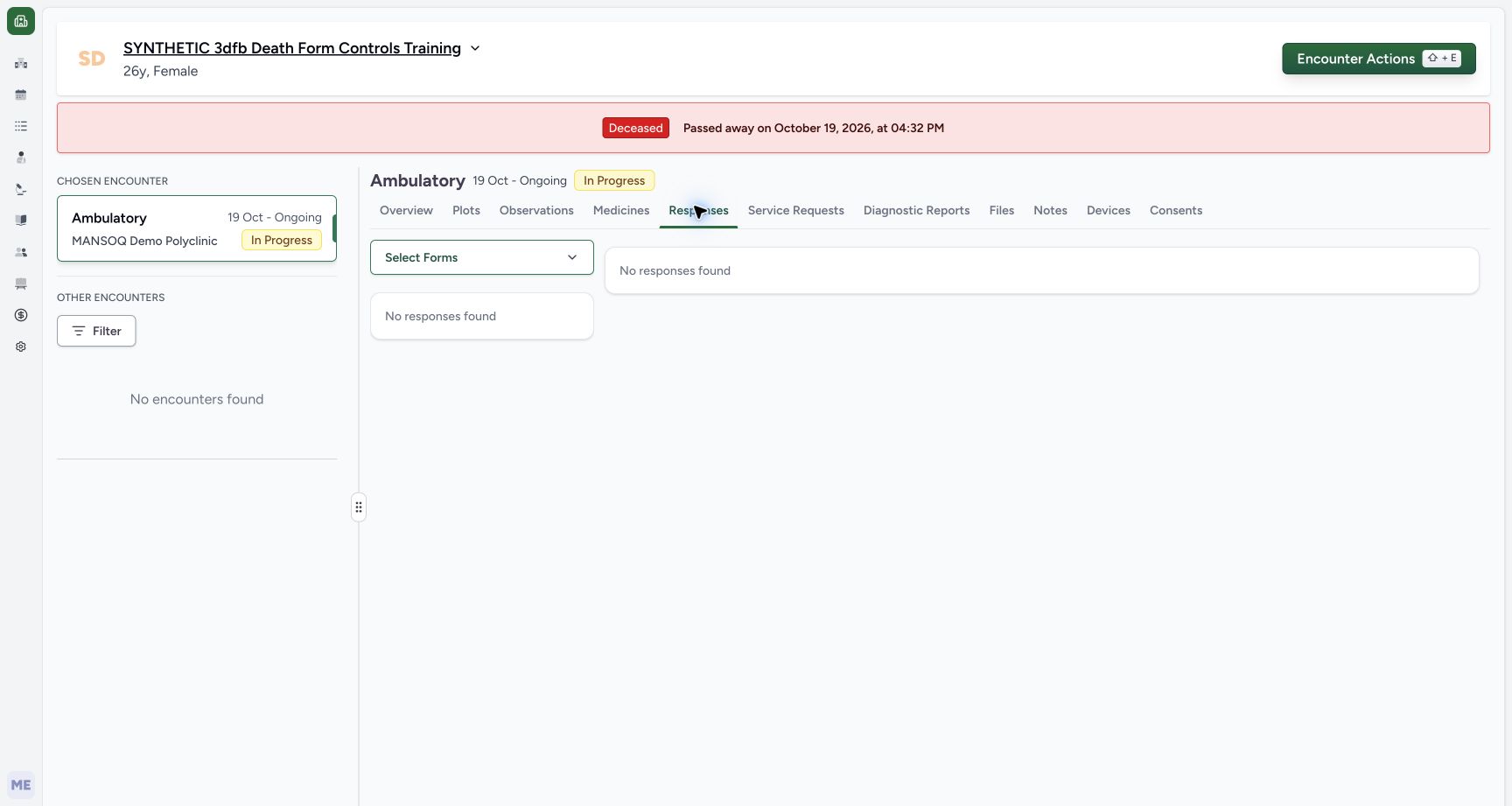Select the Ambulatory chosen encounter card
Viewport: 1512px width, 806px height.
coord(197,228)
